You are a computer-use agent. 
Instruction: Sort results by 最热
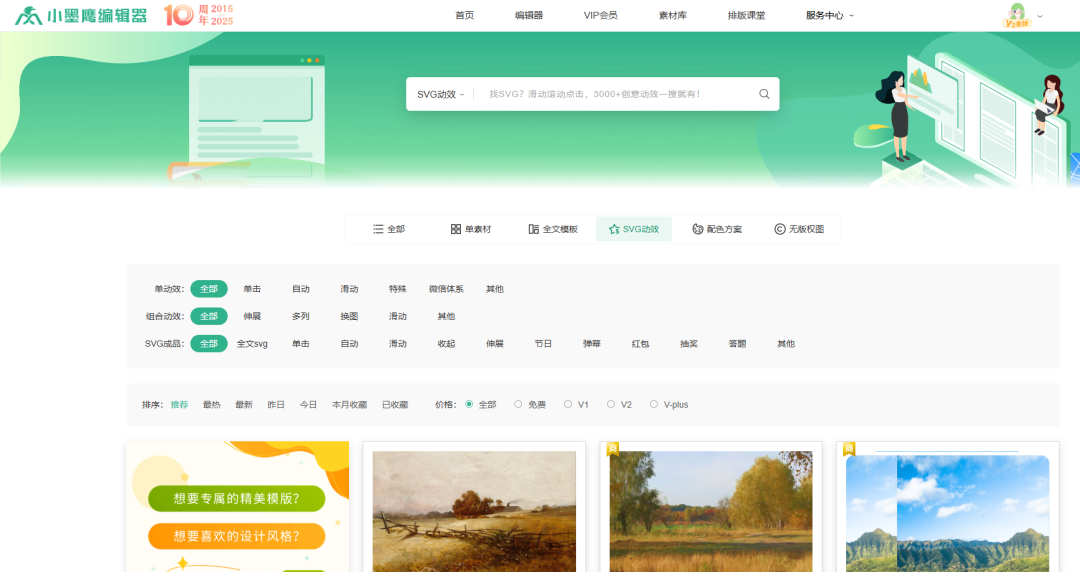[211, 405]
